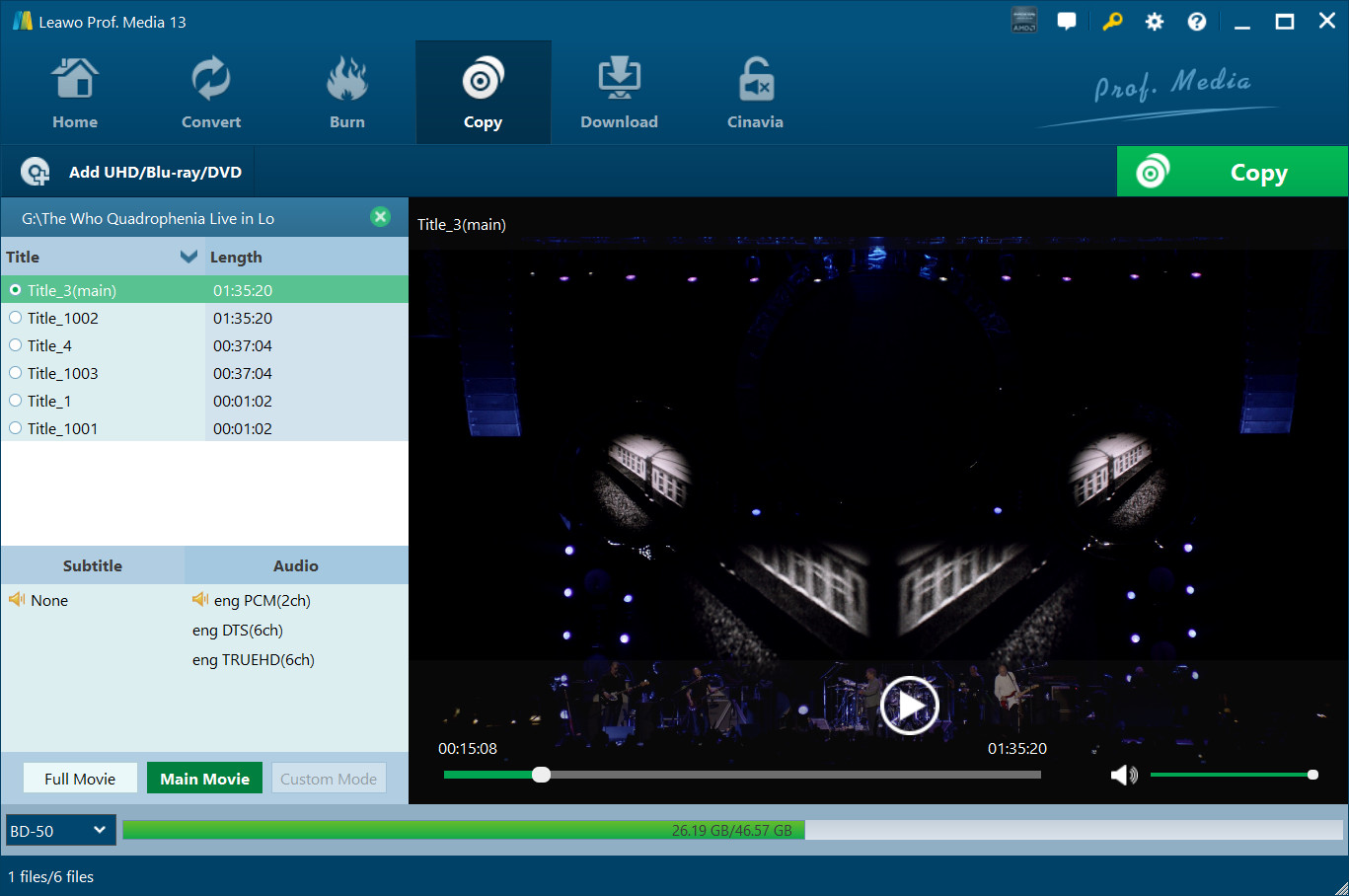Open the Convert module icon

[x=211, y=79]
